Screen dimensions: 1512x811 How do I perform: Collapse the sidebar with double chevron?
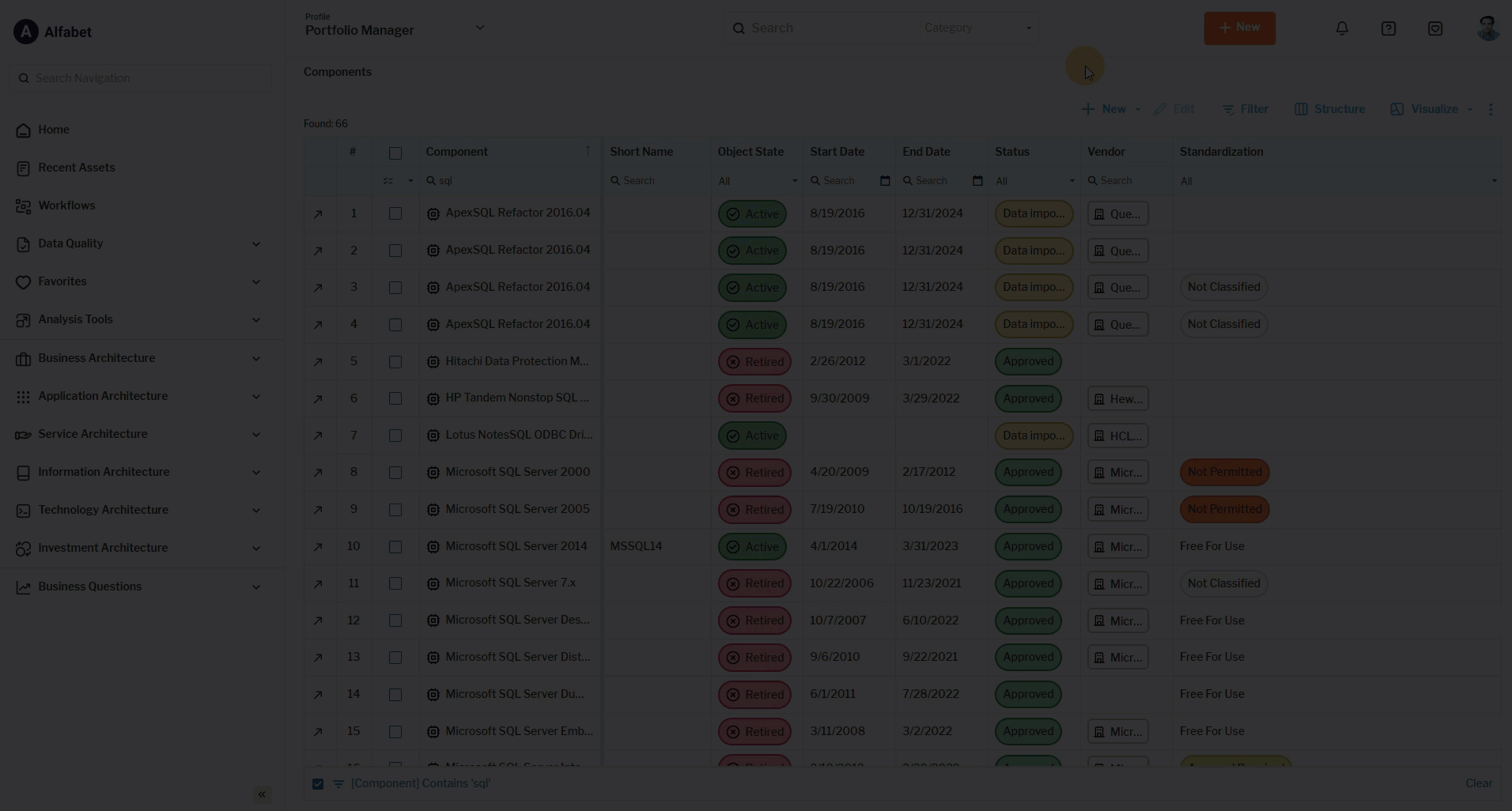pos(262,794)
